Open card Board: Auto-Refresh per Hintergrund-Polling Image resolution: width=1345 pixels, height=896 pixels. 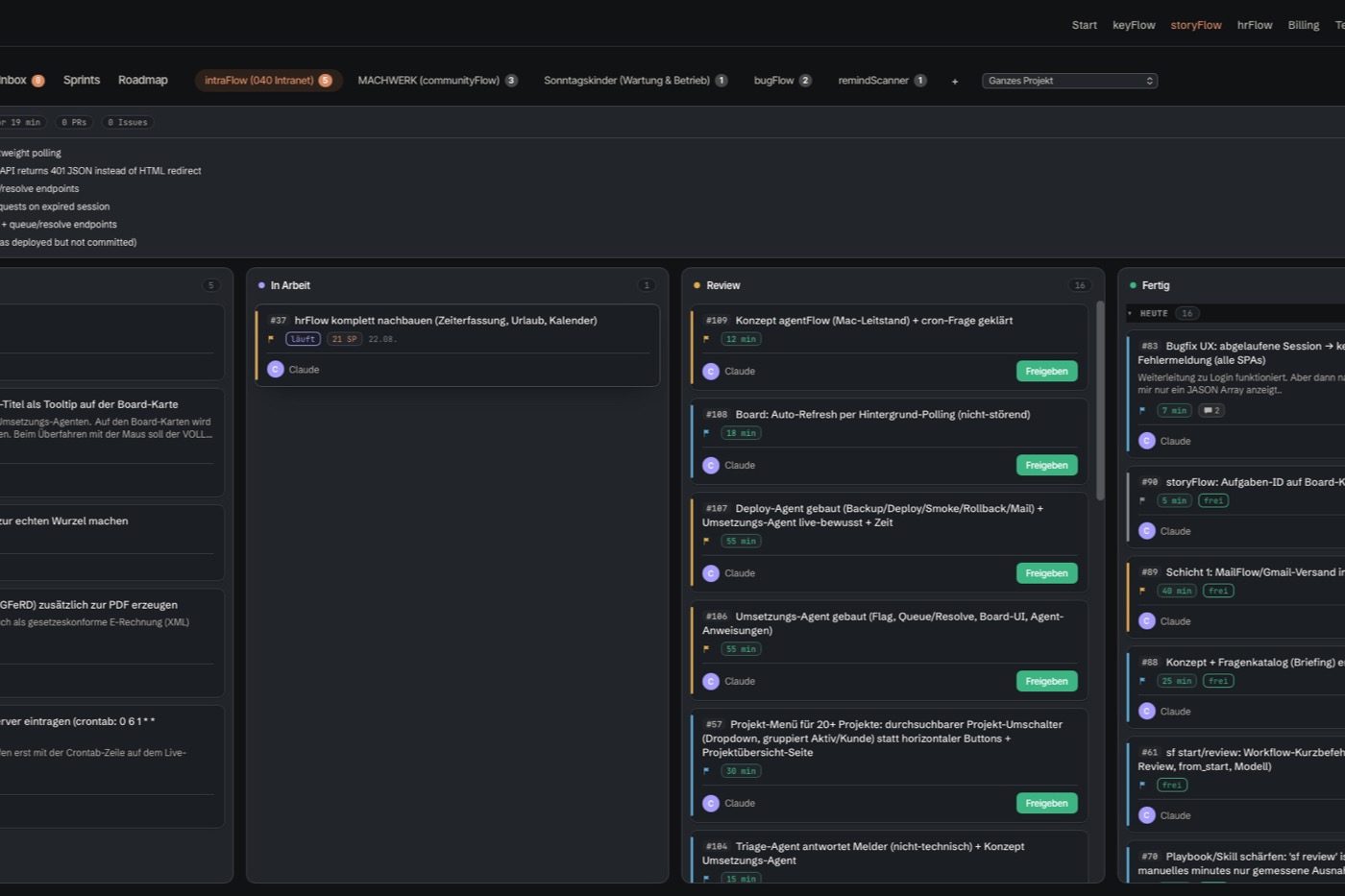(x=890, y=442)
